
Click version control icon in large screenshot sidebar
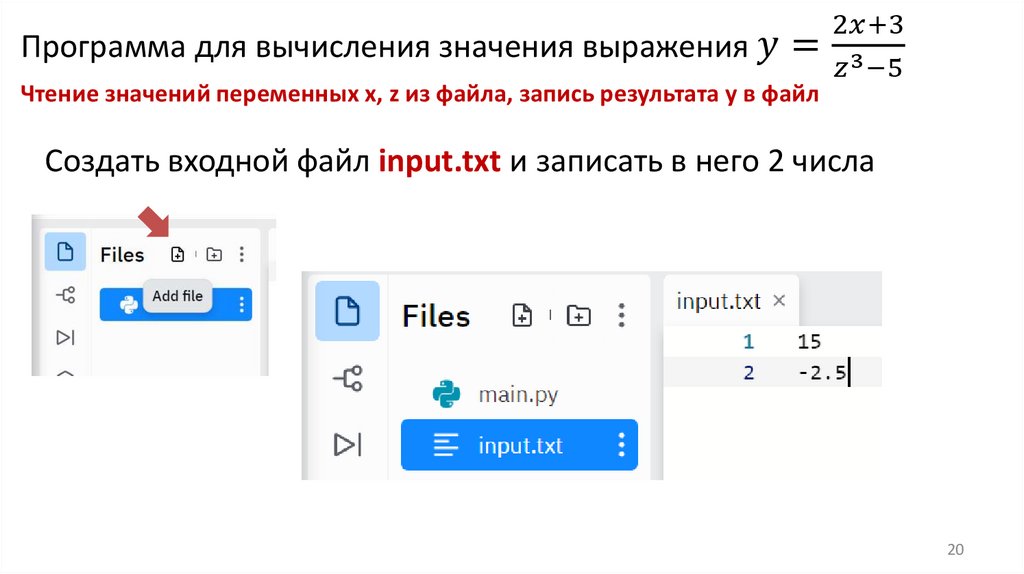click(x=347, y=378)
